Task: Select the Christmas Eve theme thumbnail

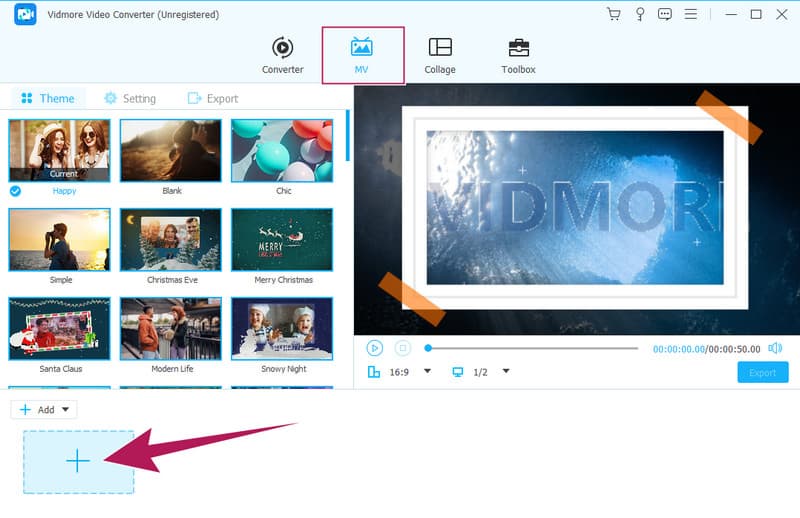Action: pyautogui.click(x=171, y=239)
